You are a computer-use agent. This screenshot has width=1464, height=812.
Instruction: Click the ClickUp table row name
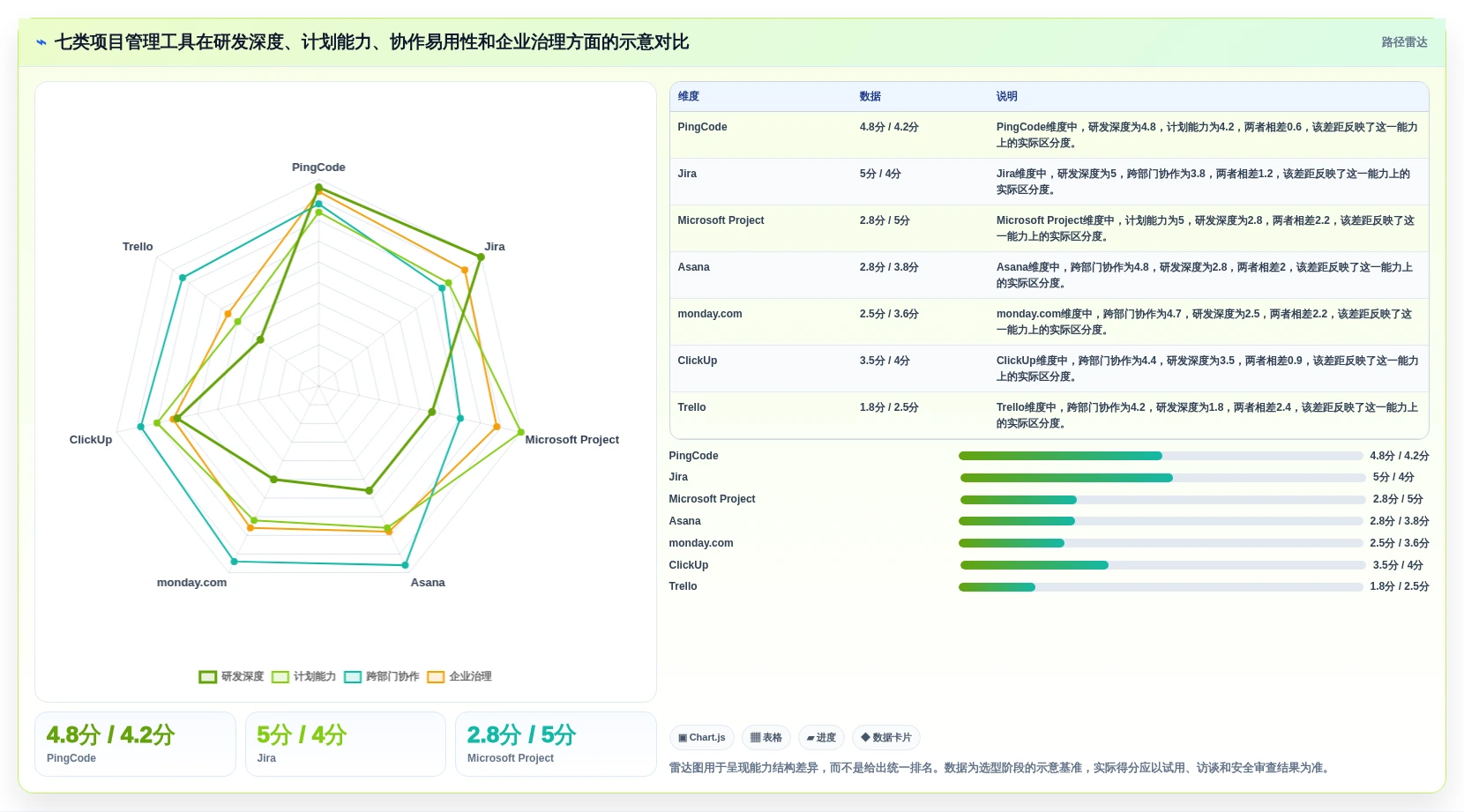[697, 361]
